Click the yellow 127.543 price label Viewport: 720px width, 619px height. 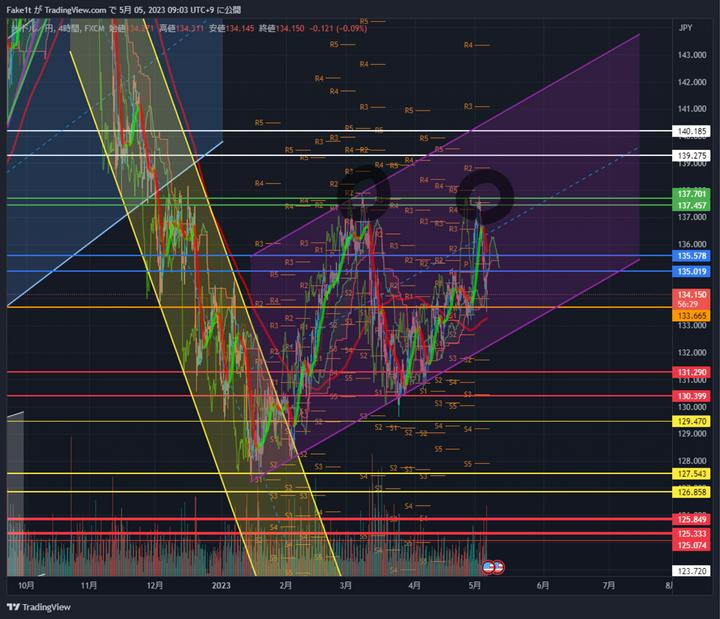pos(692,474)
